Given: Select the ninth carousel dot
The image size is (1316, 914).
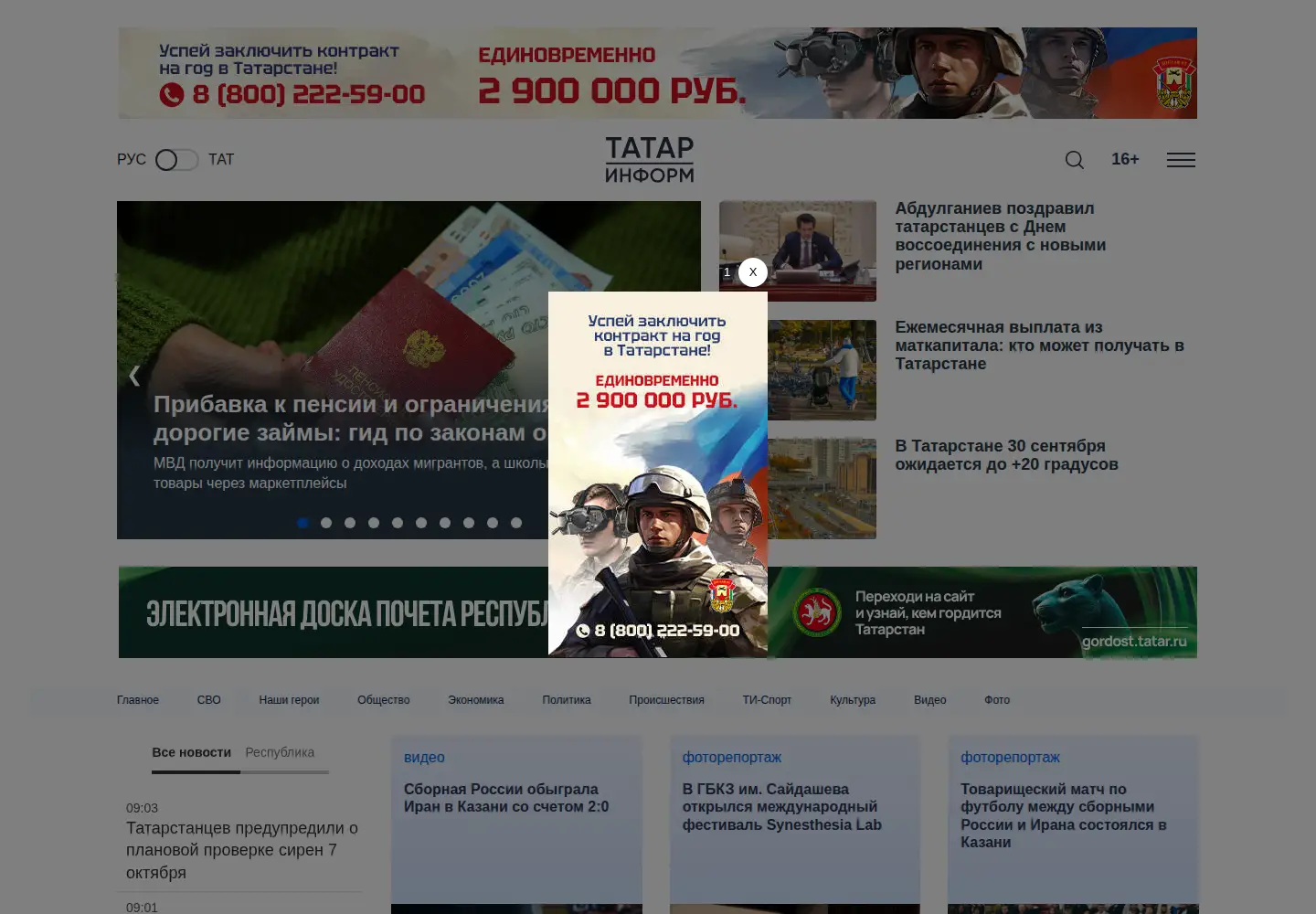Looking at the screenshot, I should tap(493, 523).
